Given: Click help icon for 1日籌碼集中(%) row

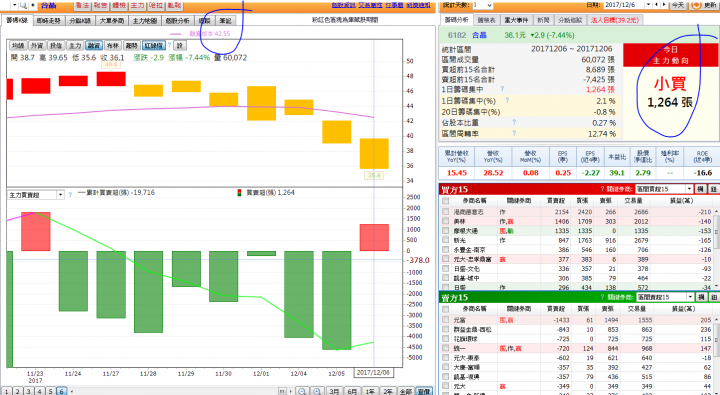Looking at the screenshot, I should click(507, 100).
